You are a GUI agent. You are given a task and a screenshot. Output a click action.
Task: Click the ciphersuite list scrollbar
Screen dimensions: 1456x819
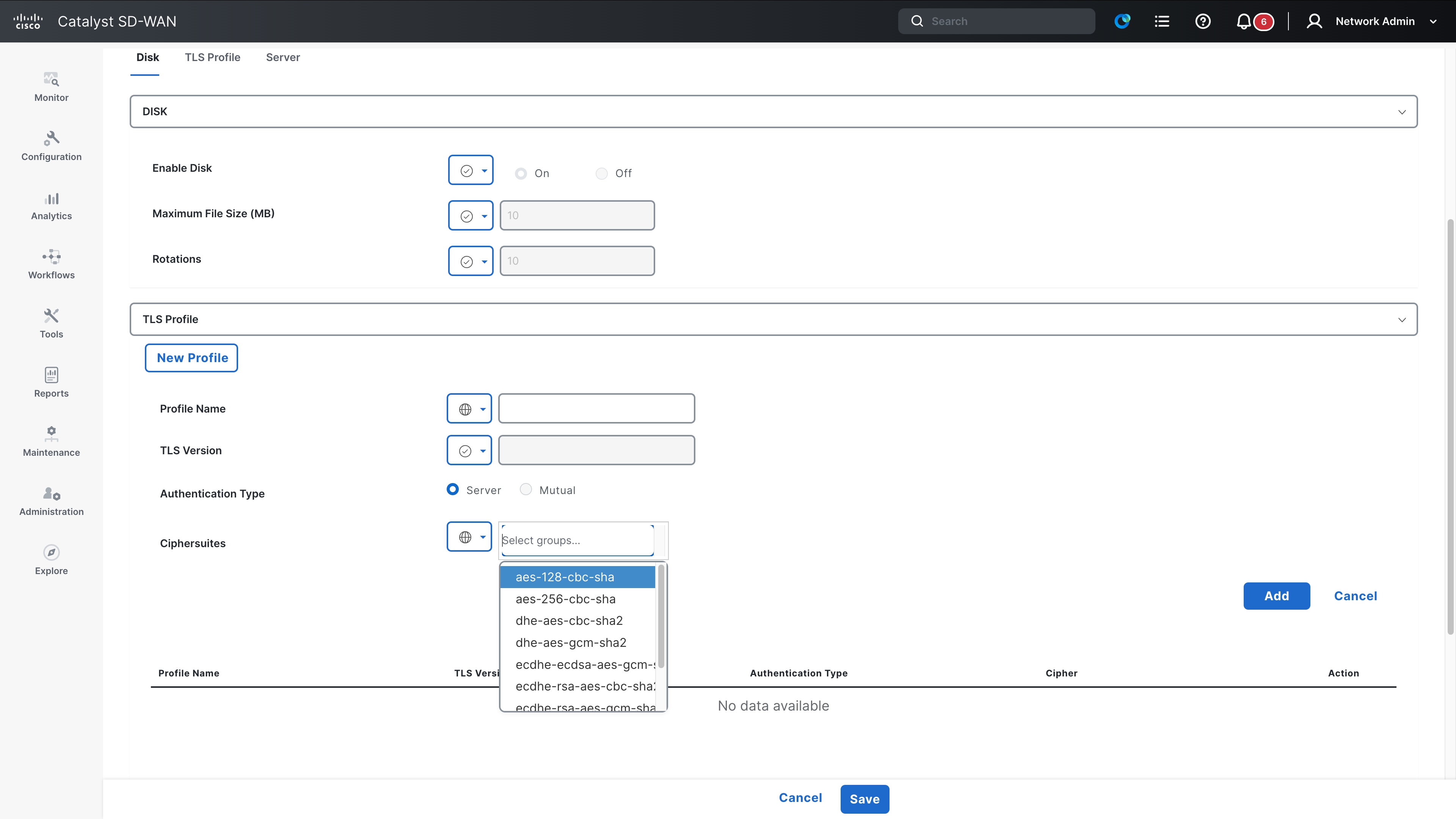click(x=661, y=616)
